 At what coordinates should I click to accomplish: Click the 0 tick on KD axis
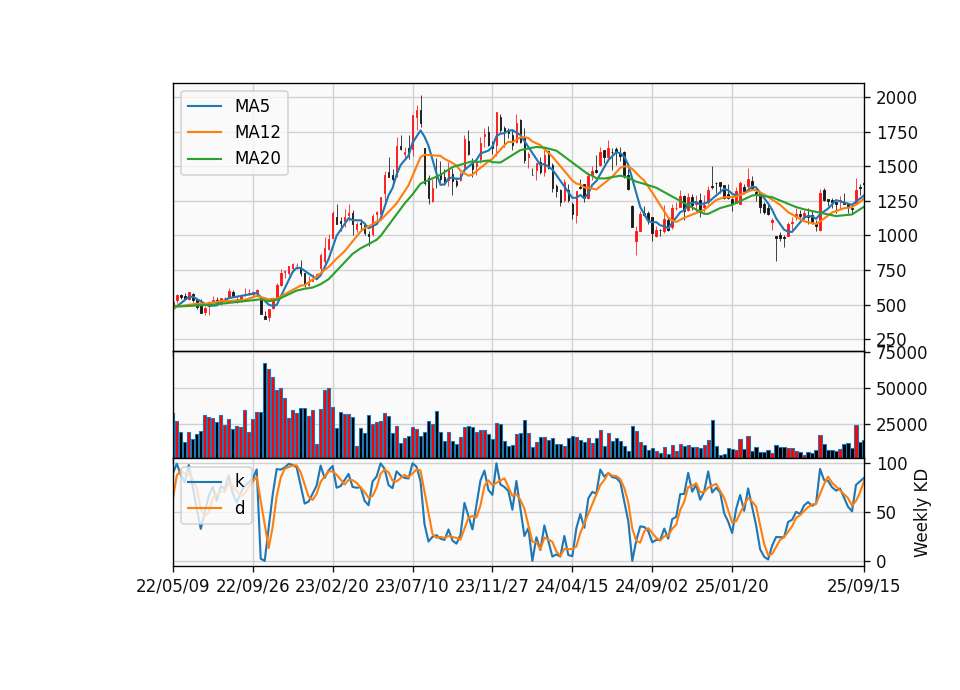[x=881, y=561]
